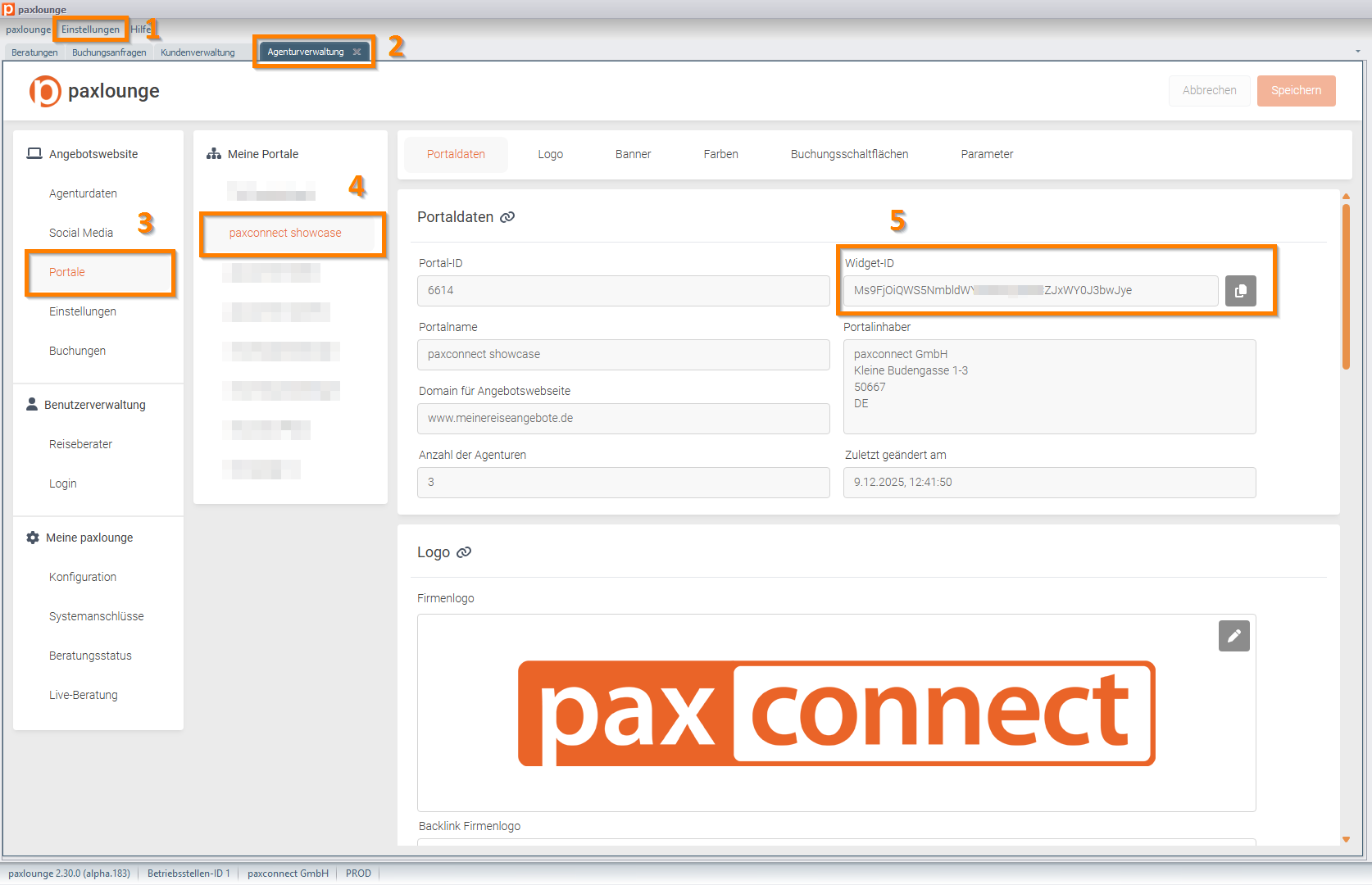Click the paxlounge title bar app icon
Image resolution: width=1372 pixels, height=885 pixels.
coord(8,9)
